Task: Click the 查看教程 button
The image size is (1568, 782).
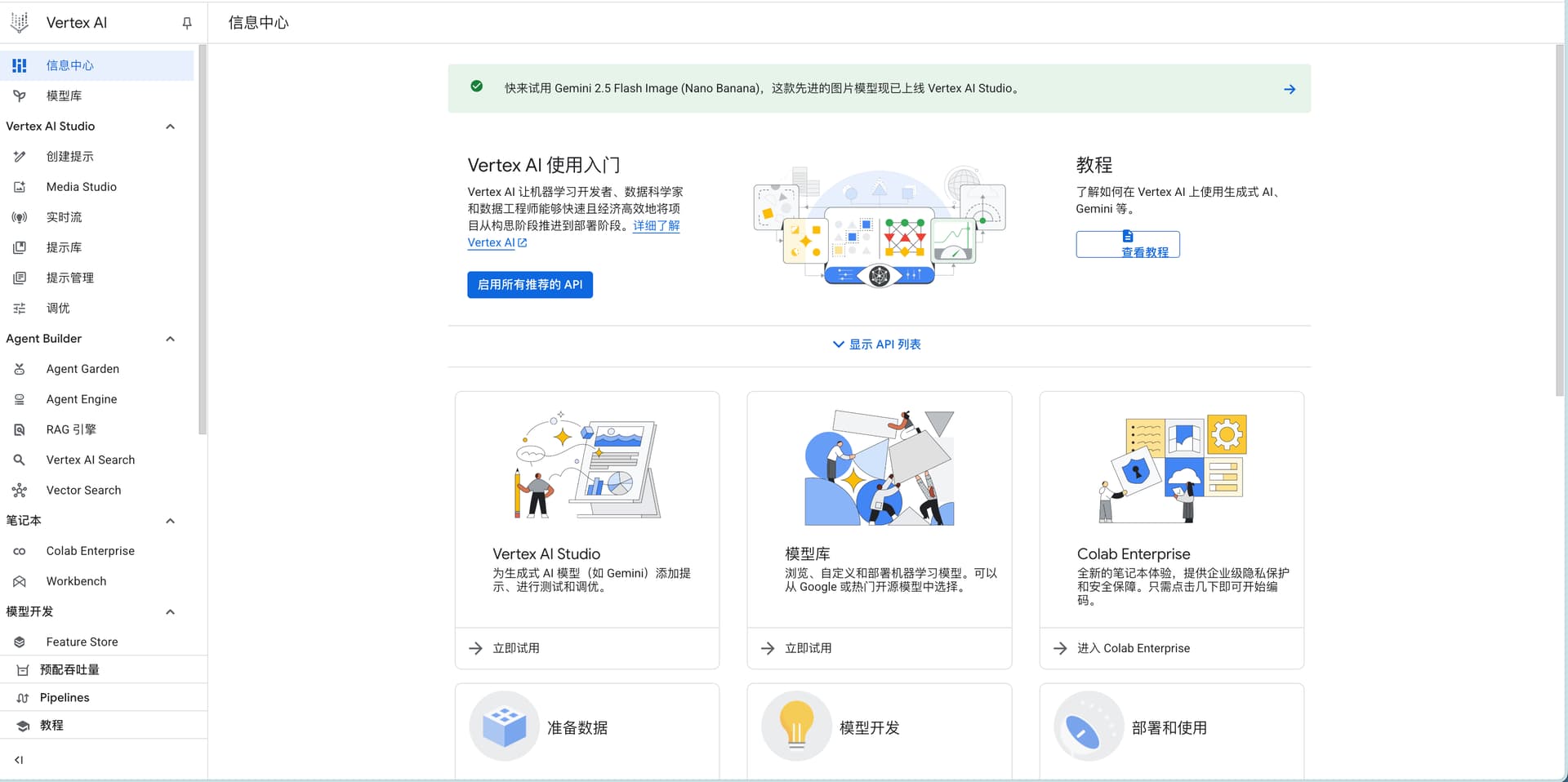Action: (1128, 244)
